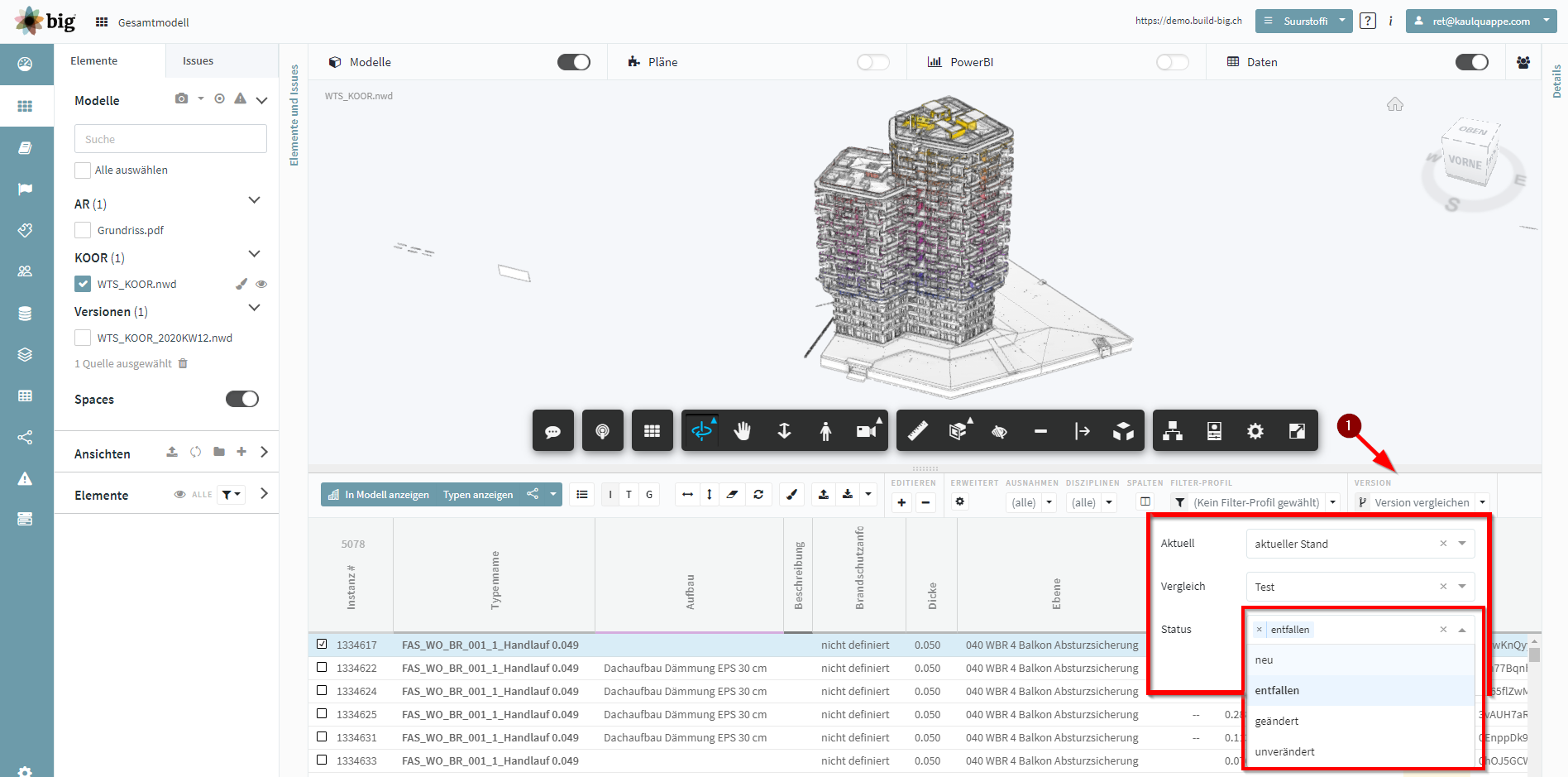Open the flag icon in sidebar
The width and height of the screenshot is (1568, 777).
coord(25,189)
